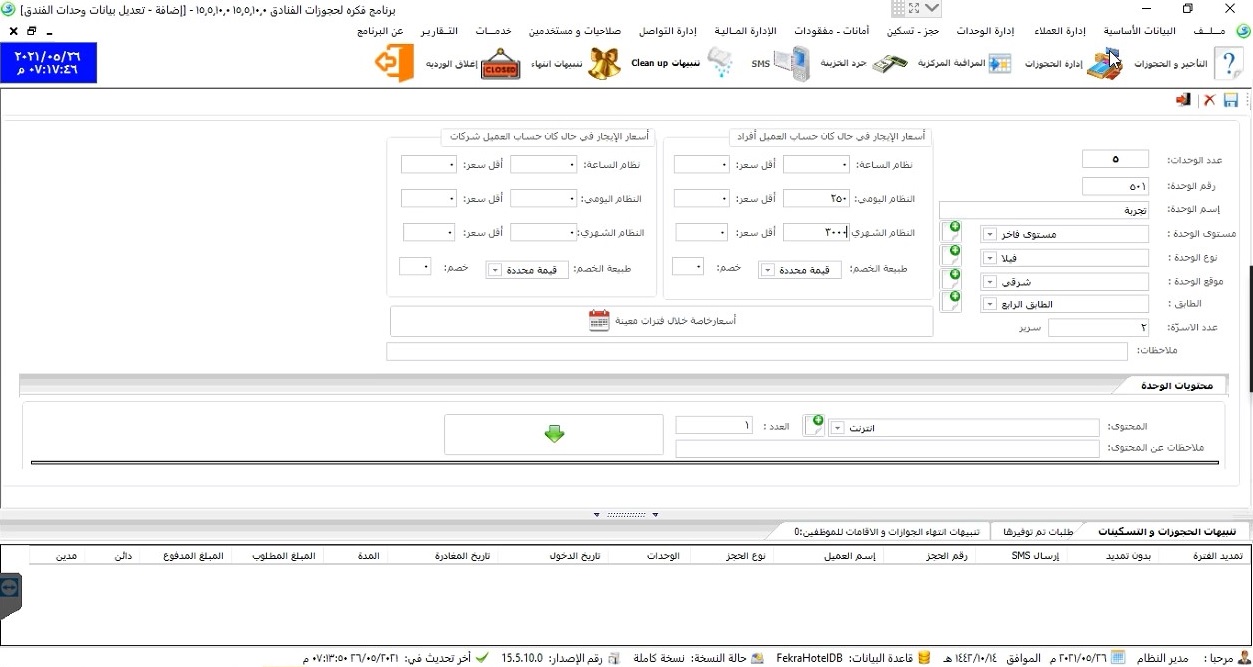Expand the مستوى الوحدة dropdown
1253x667 pixels.
(989, 234)
